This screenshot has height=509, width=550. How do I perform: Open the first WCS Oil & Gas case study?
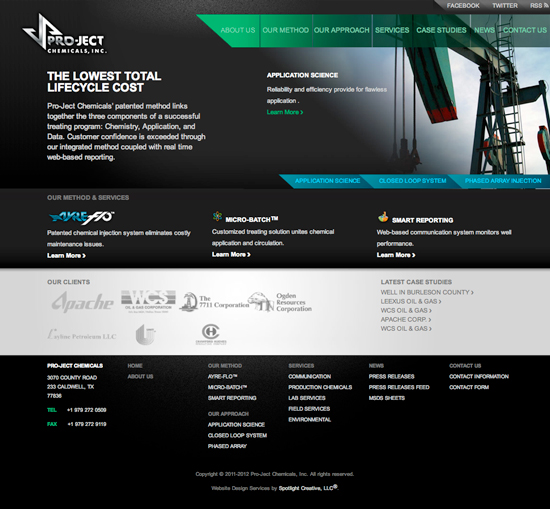coord(406,310)
